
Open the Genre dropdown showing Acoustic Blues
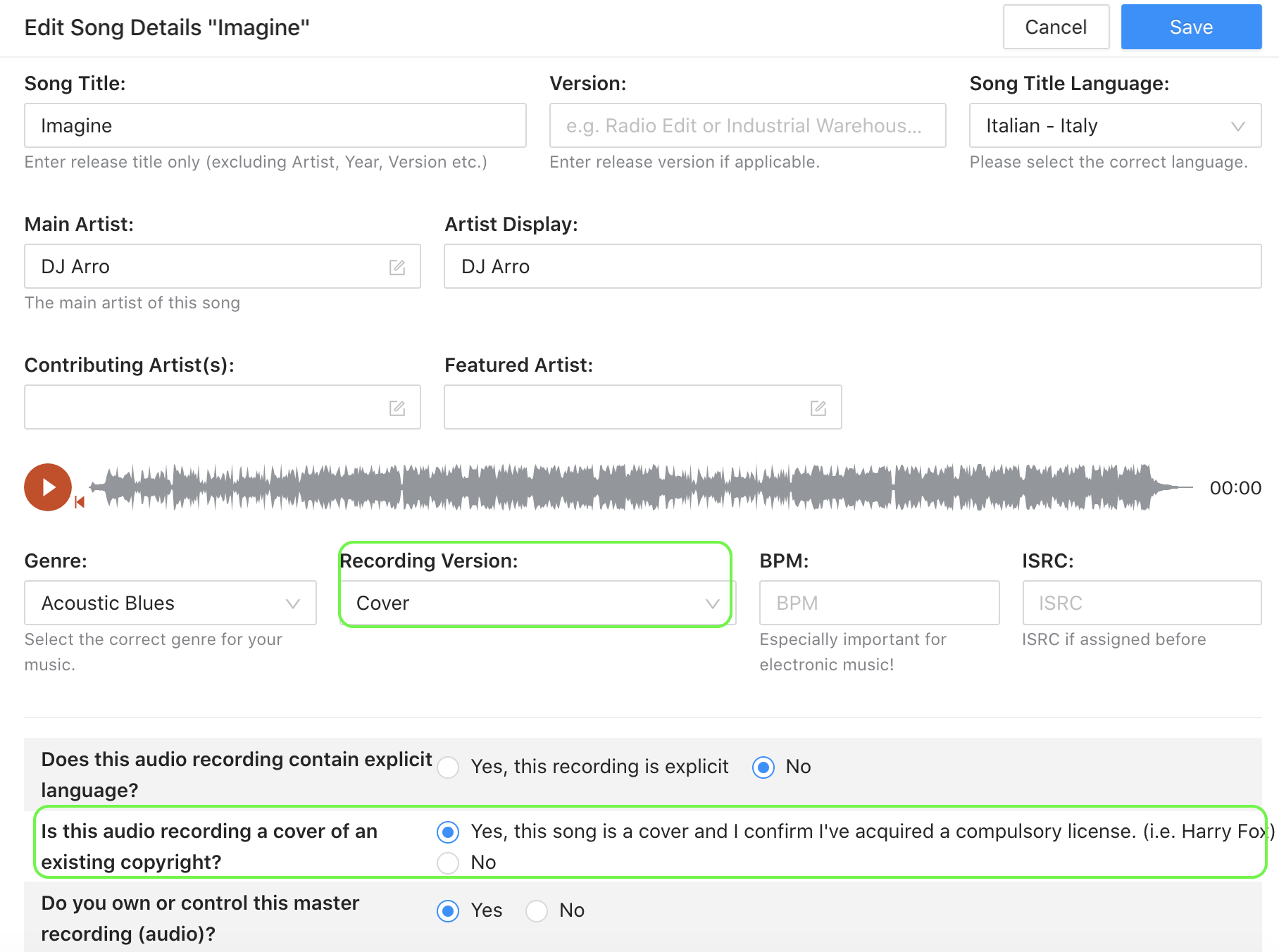tap(170, 603)
